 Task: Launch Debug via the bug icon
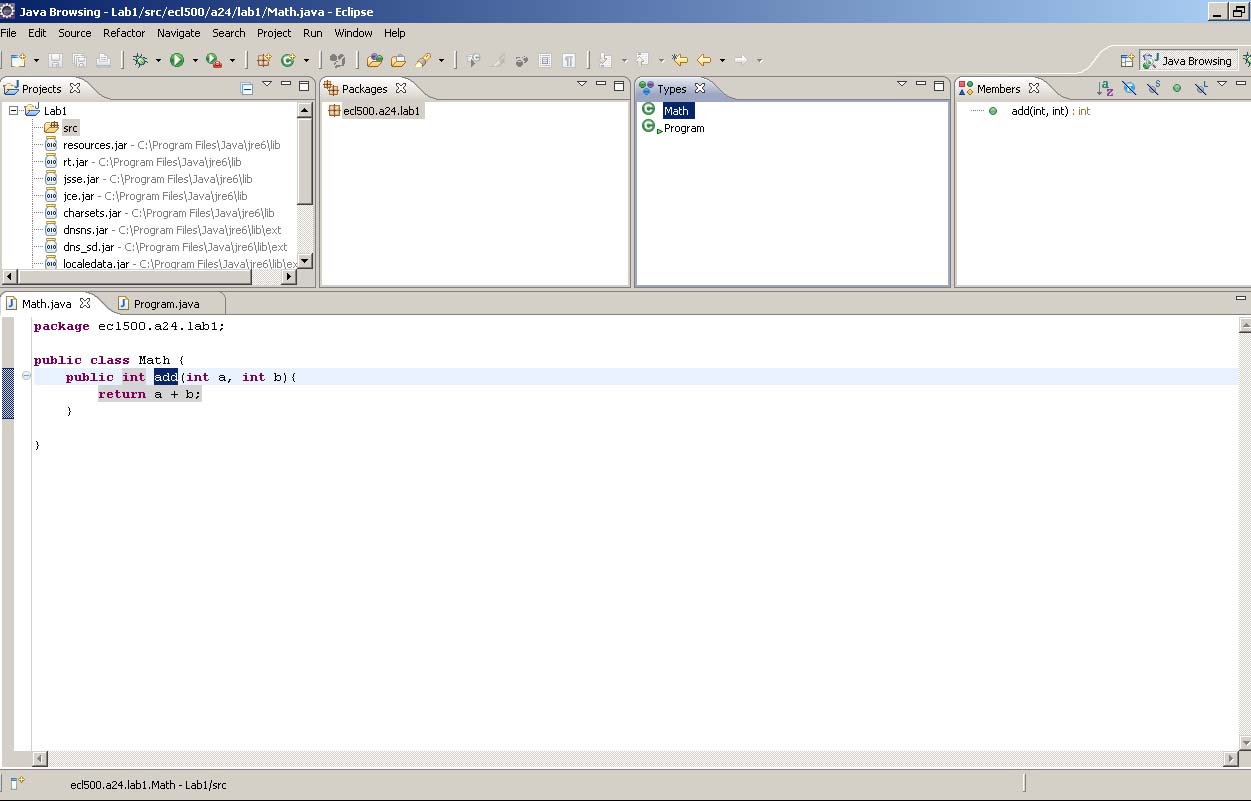(140, 60)
